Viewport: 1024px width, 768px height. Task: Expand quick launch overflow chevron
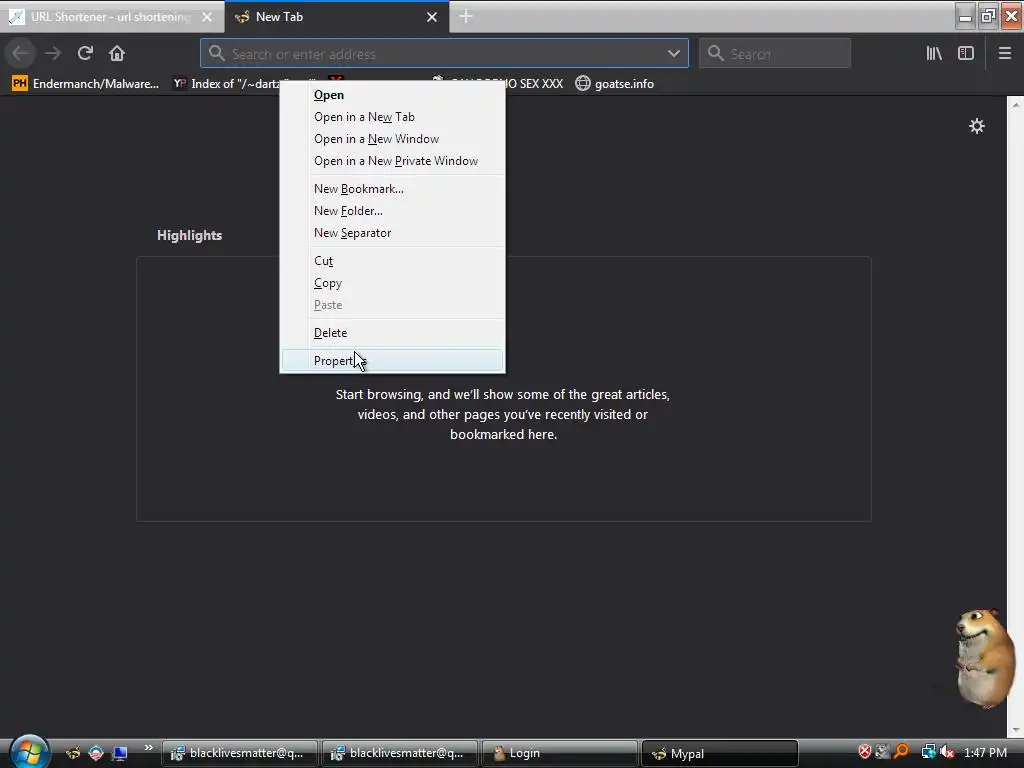pyautogui.click(x=148, y=748)
